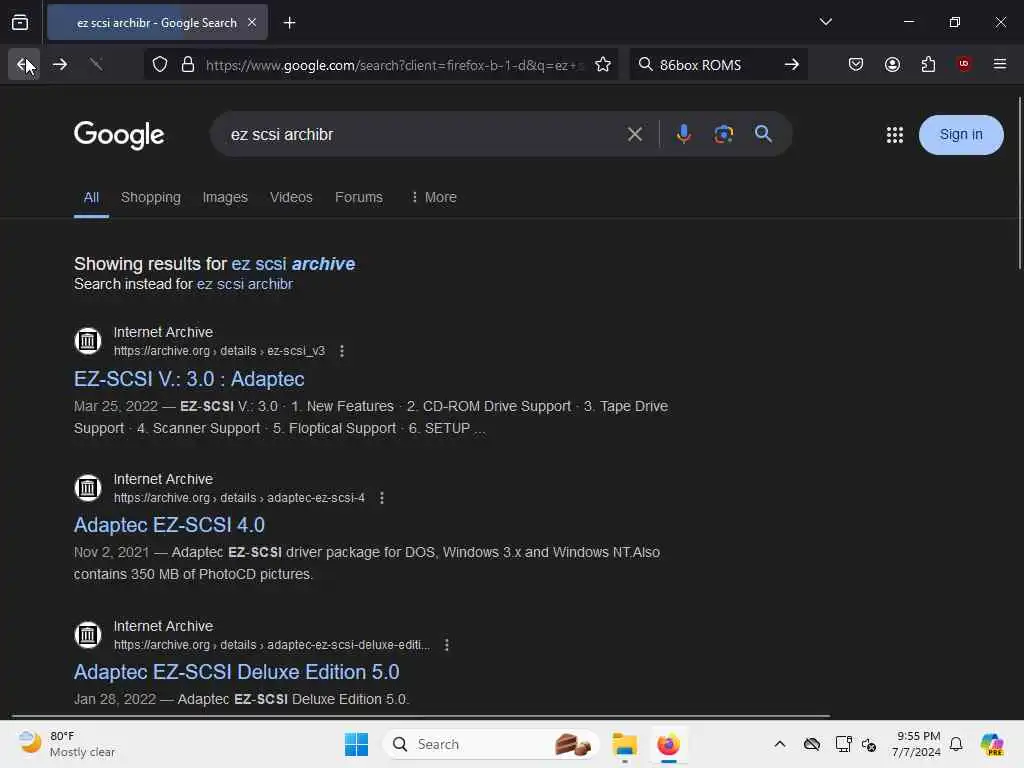Open the Firefox account icon
Screen dimensions: 1024x768
(892, 65)
